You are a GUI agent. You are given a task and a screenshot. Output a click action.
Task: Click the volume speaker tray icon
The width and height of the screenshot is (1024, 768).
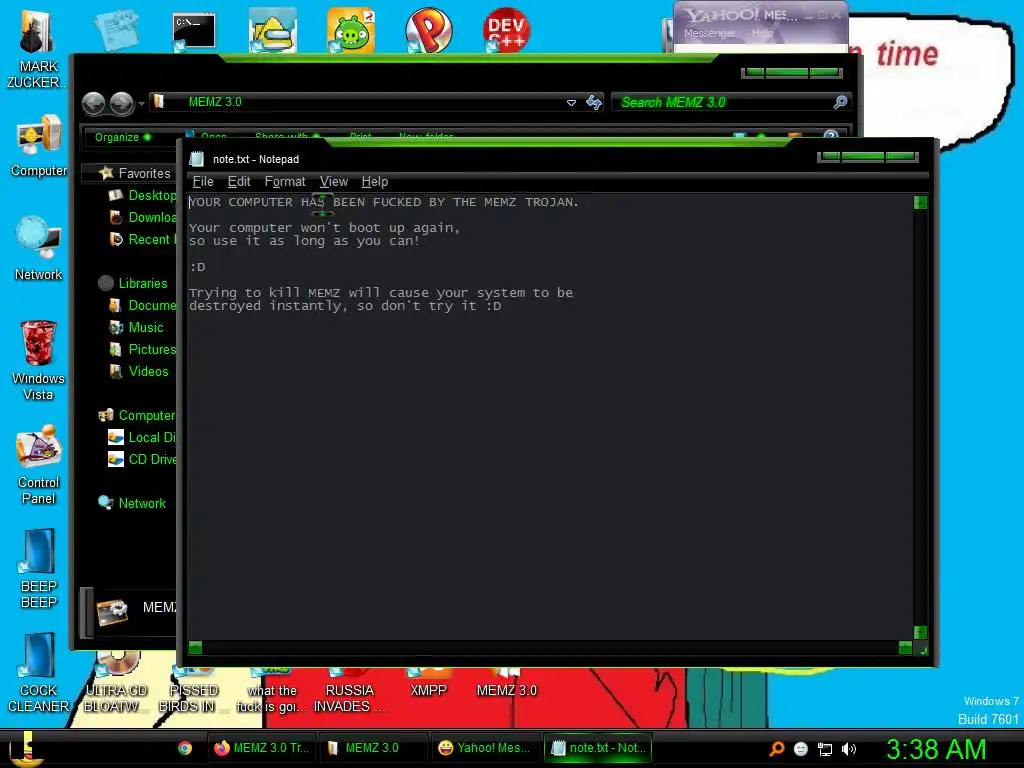point(848,749)
